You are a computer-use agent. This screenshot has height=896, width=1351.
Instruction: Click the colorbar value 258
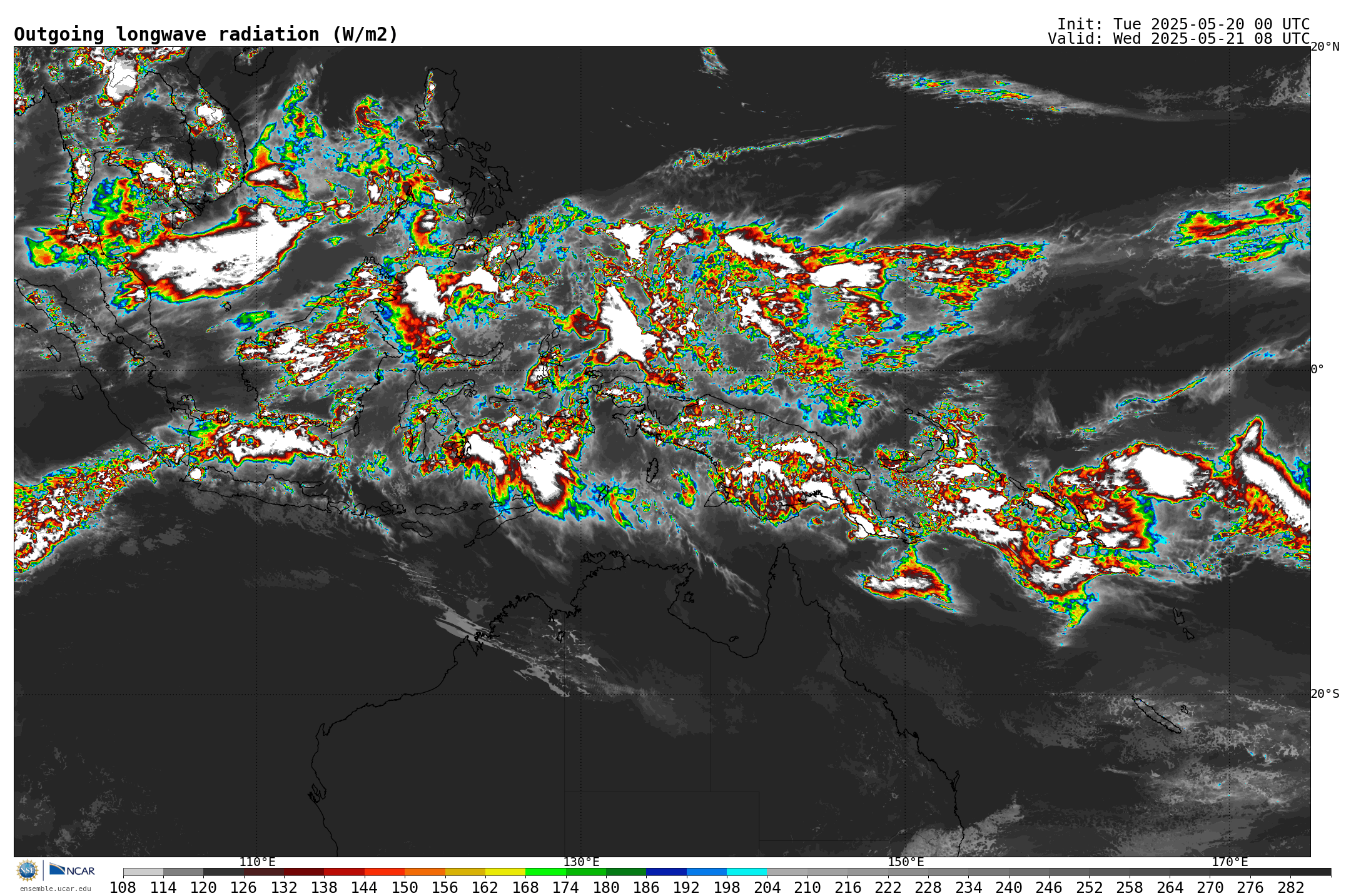point(1129,888)
